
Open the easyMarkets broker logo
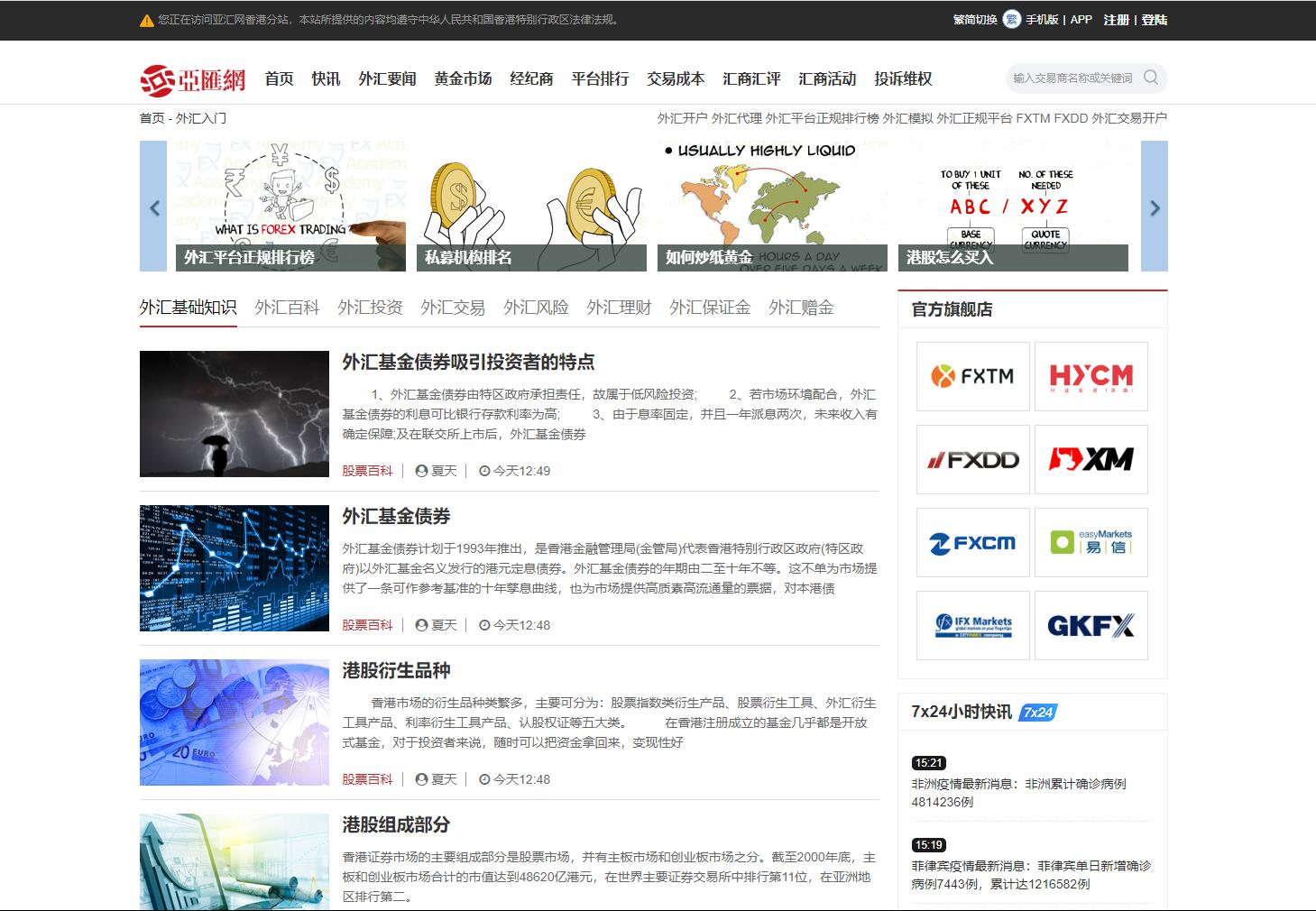click(x=1091, y=543)
